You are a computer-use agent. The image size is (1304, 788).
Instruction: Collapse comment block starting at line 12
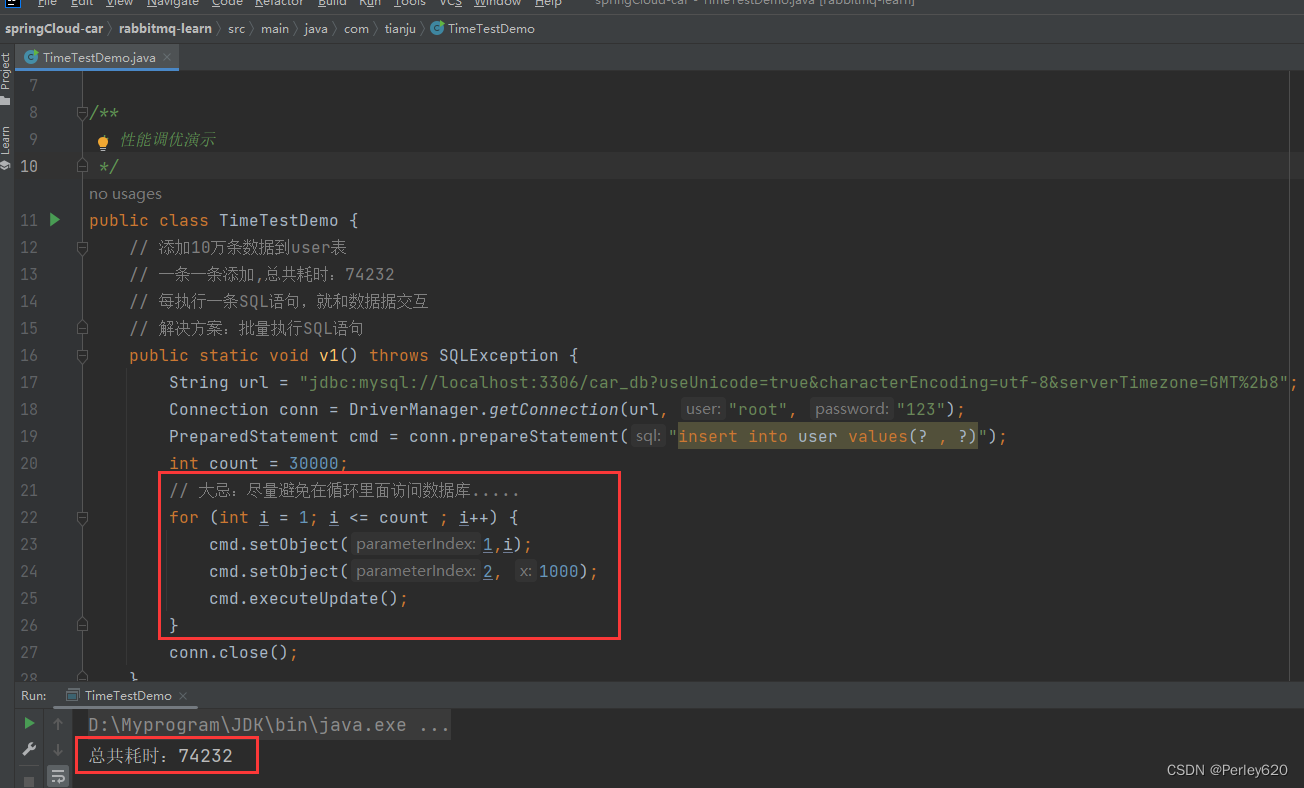pyautogui.click(x=82, y=247)
